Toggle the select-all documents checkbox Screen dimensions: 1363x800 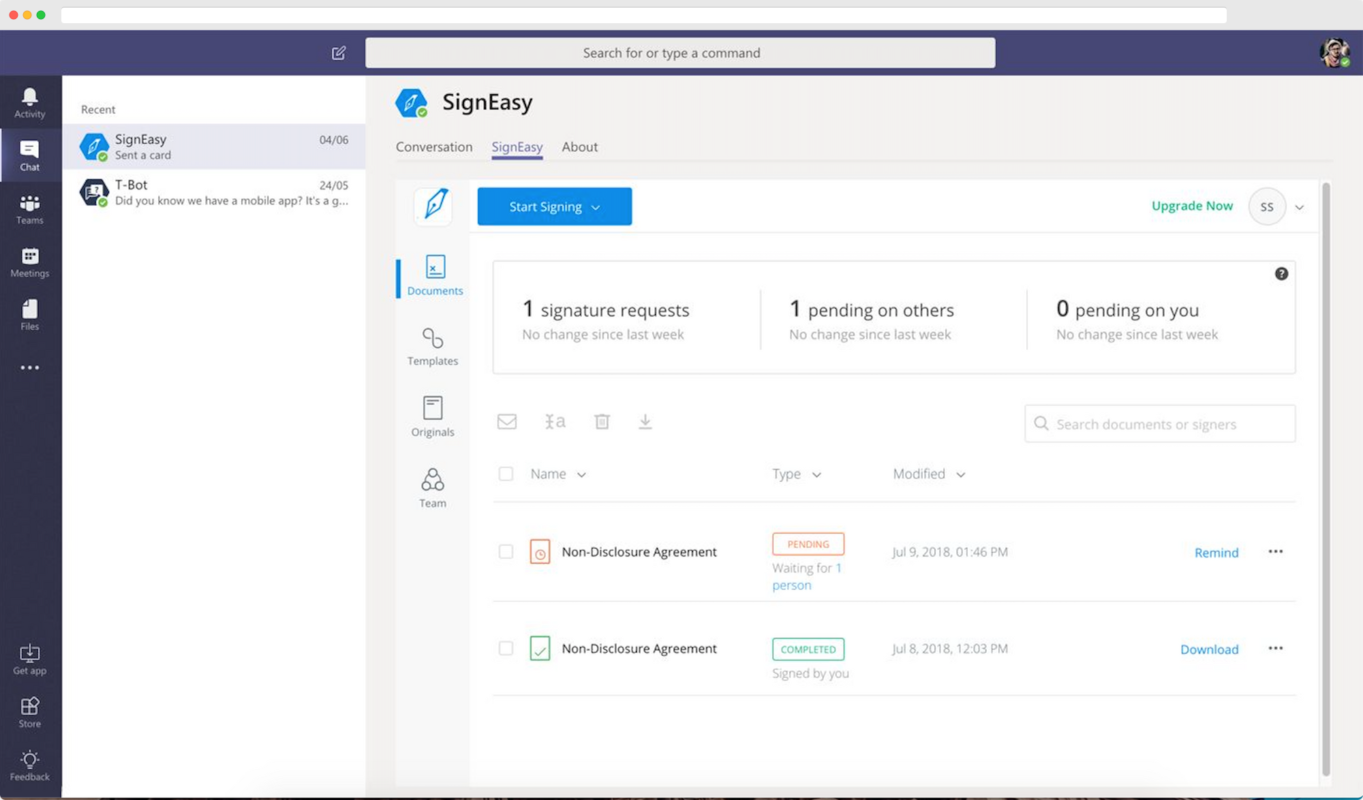click(506, 474)
